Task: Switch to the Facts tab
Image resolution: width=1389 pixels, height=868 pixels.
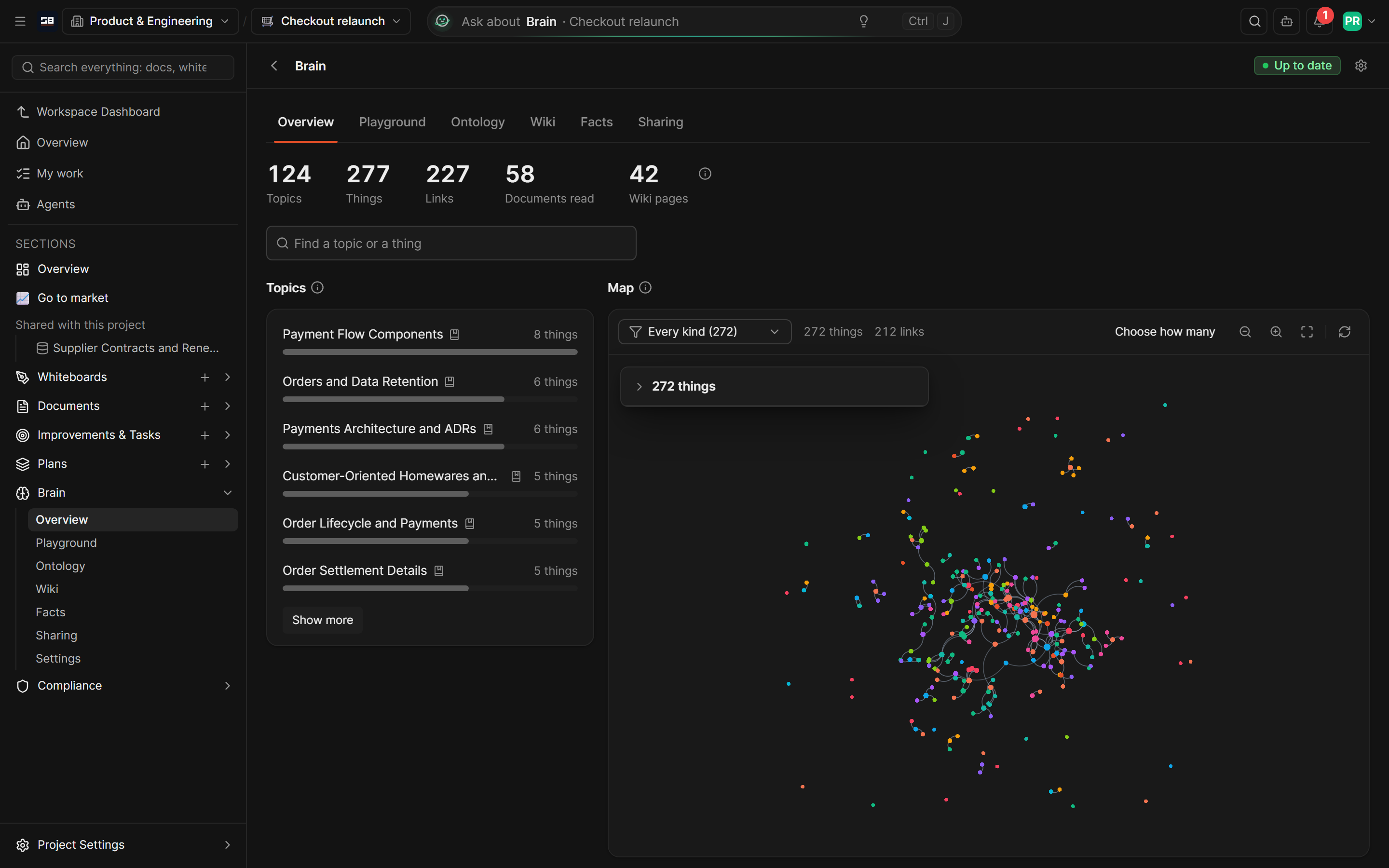Action: tap(596, 122)
